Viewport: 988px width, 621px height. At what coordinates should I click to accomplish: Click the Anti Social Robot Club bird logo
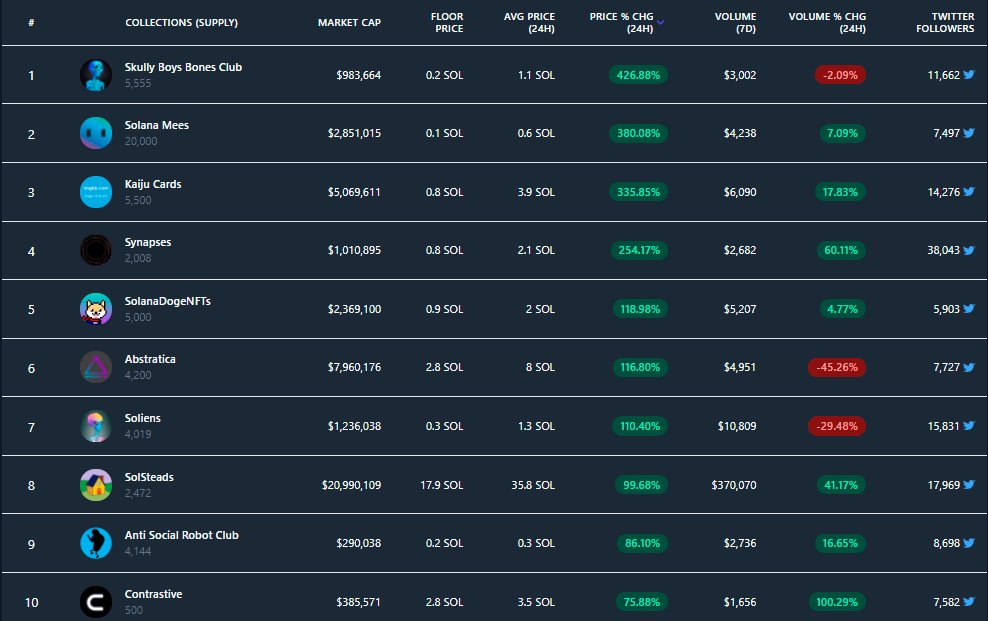(x=95, y=542)
